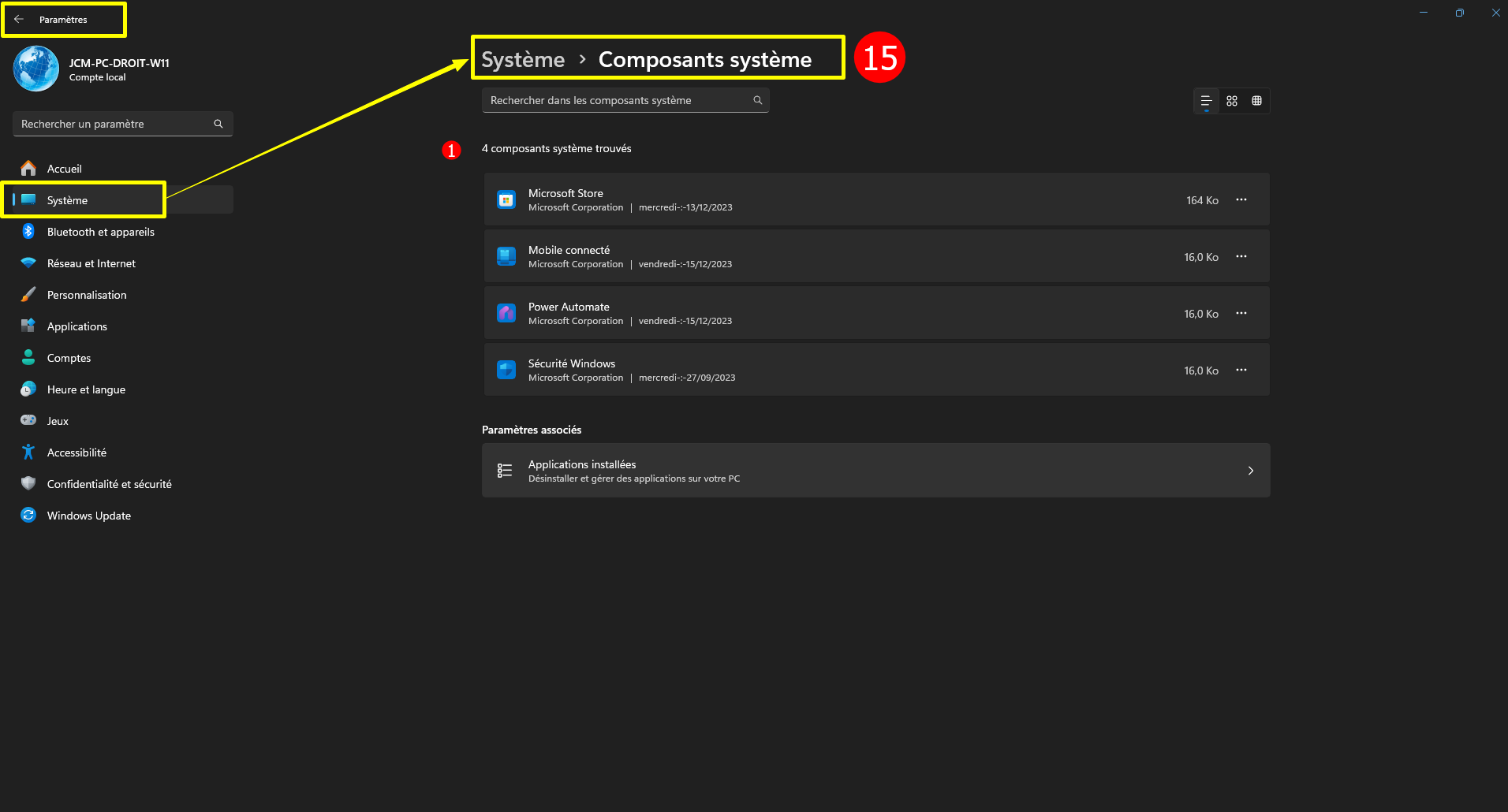Viewport: 1508px width, 812px height.
Task: Select Système in the sidebar
Action: (123, 200)
